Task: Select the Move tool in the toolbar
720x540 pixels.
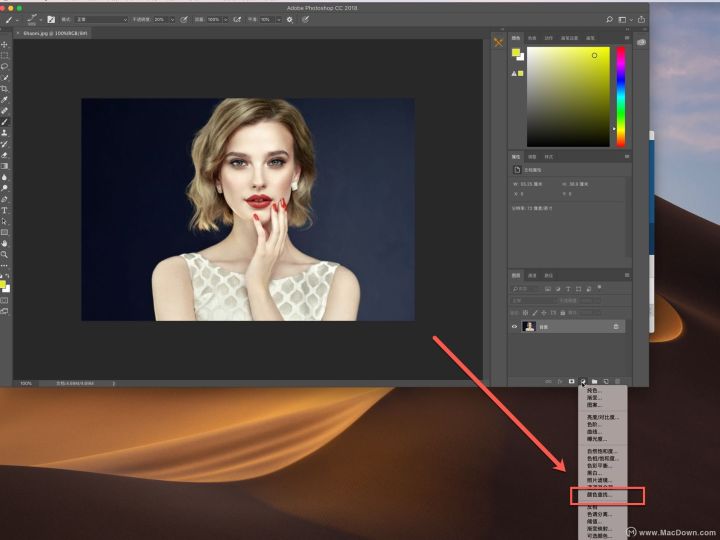Action: tap(5, 45)
